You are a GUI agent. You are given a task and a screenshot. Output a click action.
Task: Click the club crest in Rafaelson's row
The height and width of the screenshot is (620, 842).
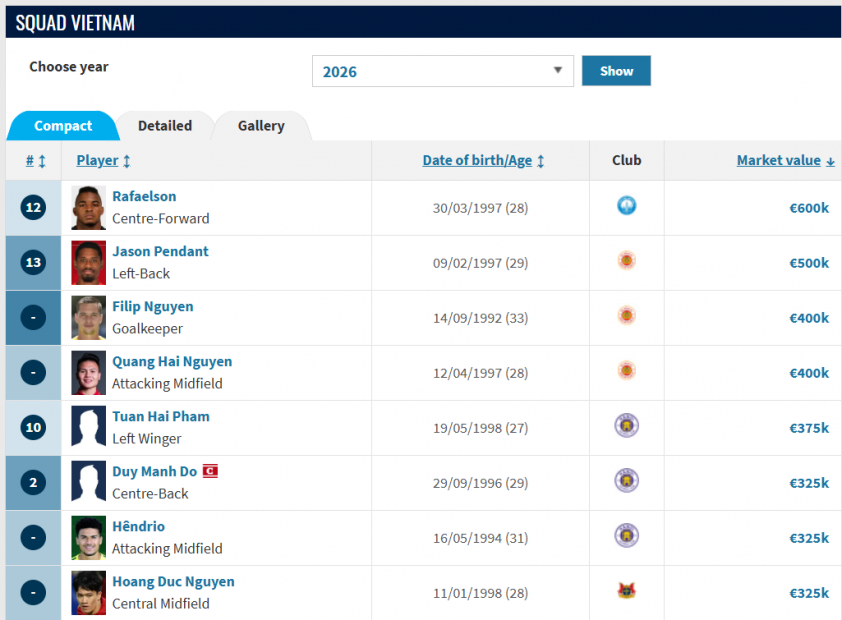[627, 206]
